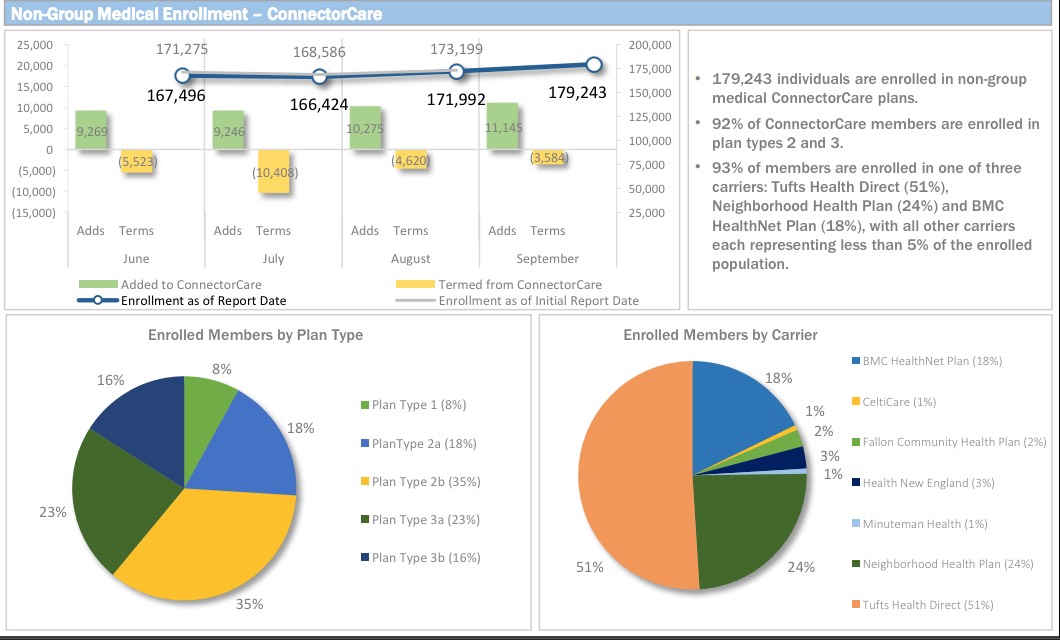Viewport: 1060px width, 642px height.
Task: Click the Tufts Health Direct legend swatch
Action: [x=856, y=604]
